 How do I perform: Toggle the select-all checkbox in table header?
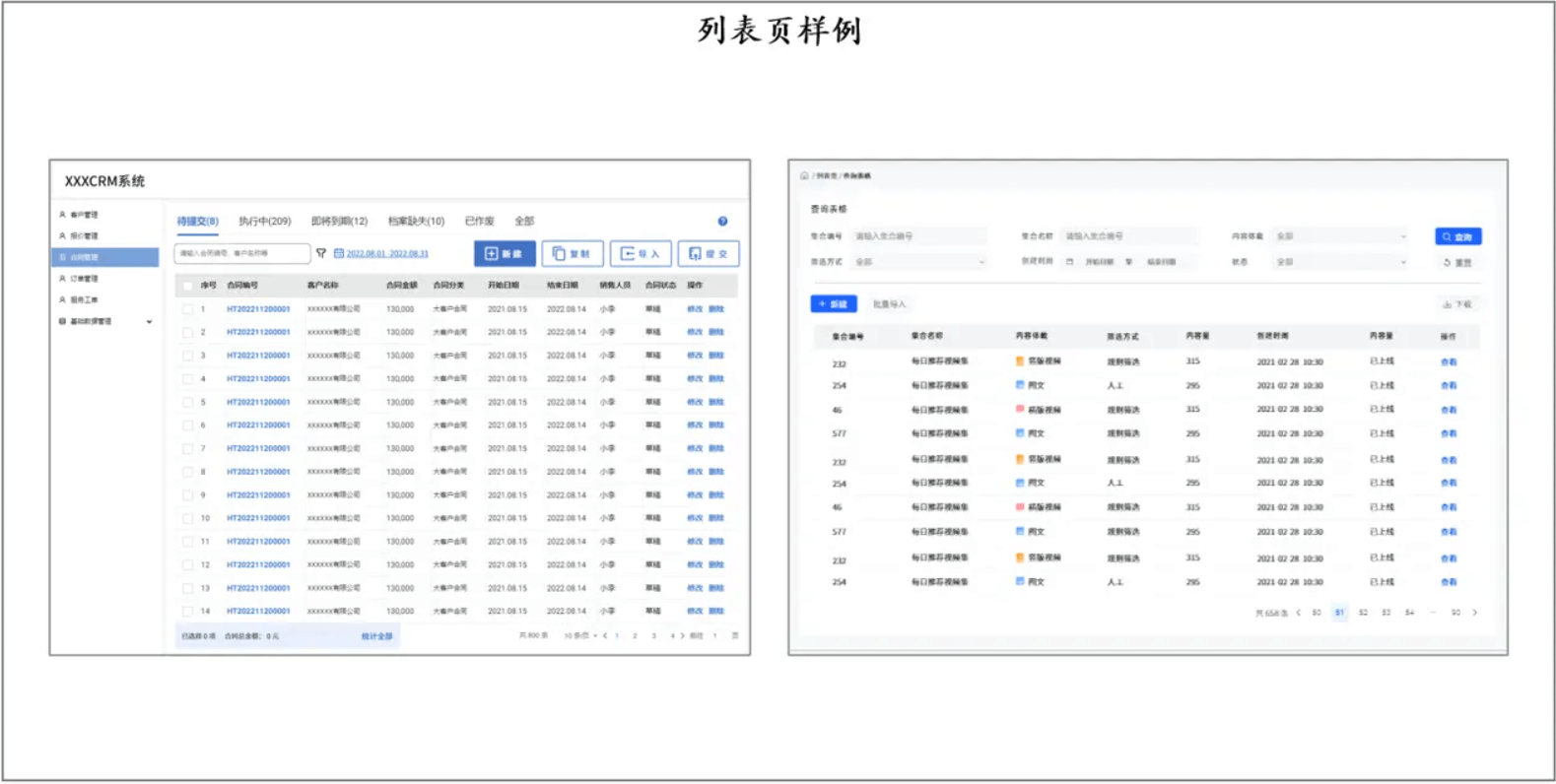(x=187, y=286)
